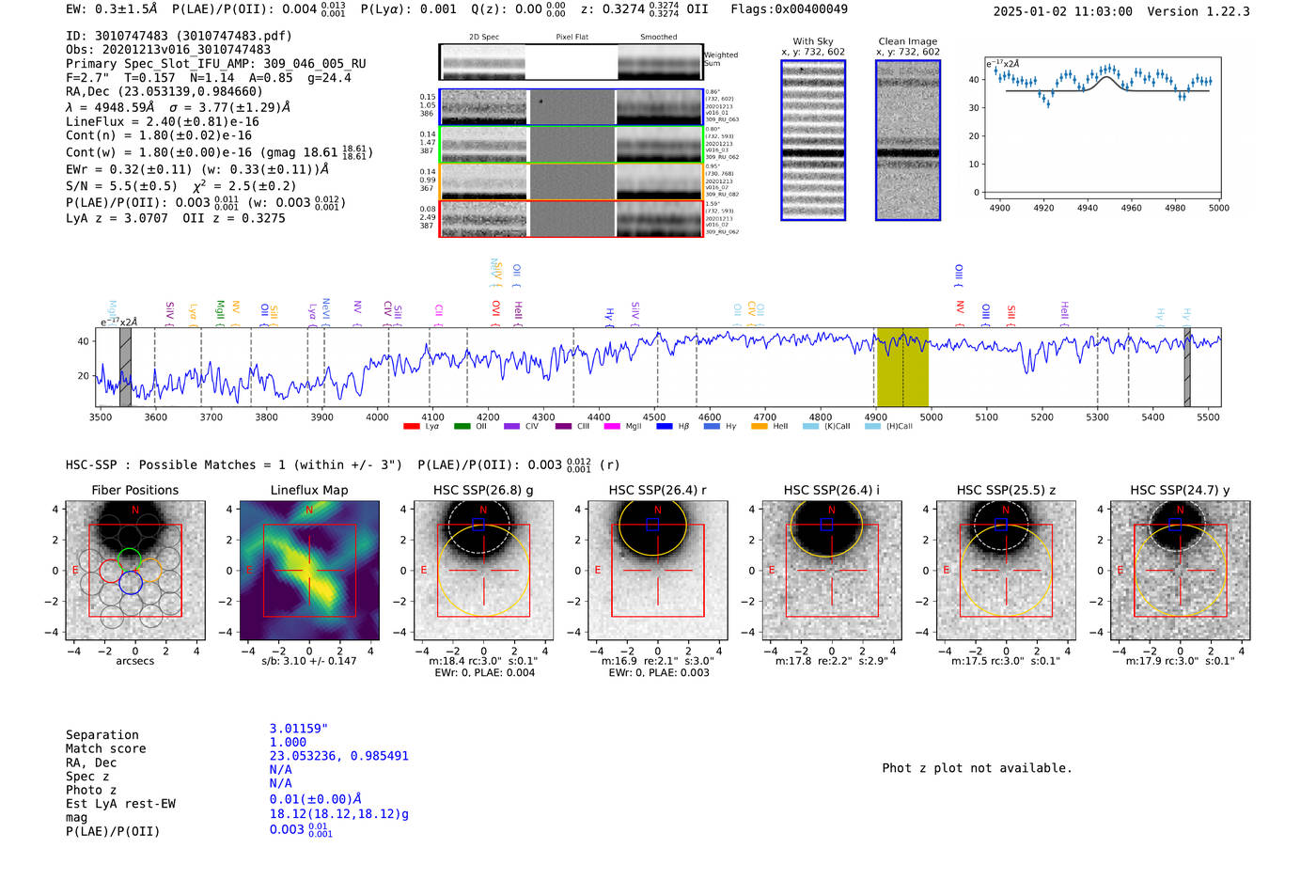
Task: Click the MgII magenta legend swatch
Action: pos(612,426)
